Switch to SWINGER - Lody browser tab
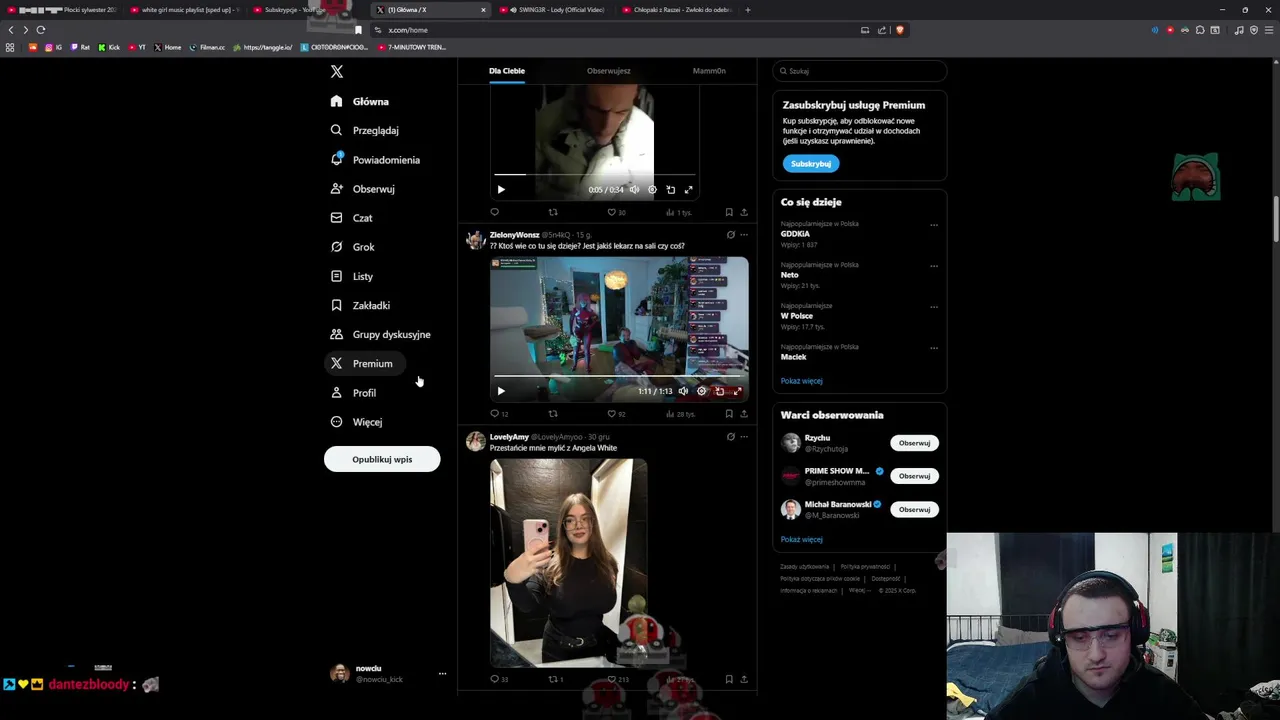Viewport: 1280px width, 720px height. pyautogui.click(x=552, y=10)
